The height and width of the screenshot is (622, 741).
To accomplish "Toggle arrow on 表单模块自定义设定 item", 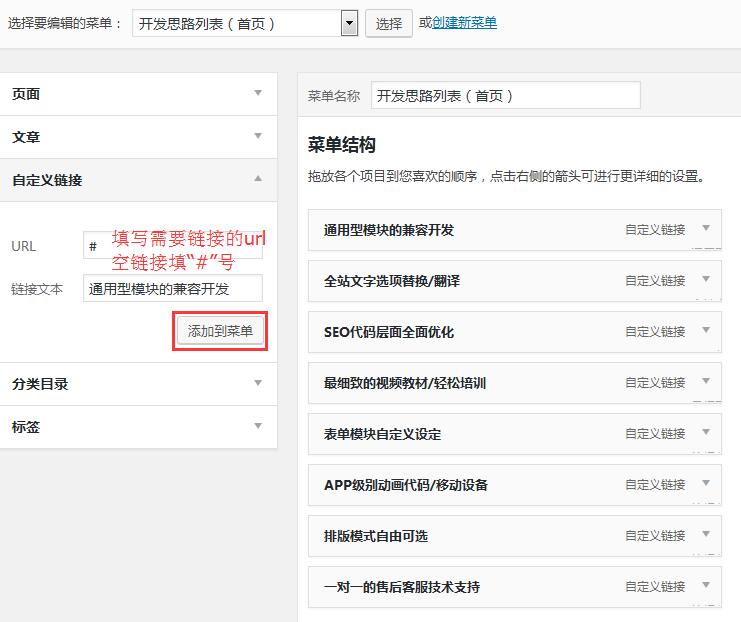I will click(x=706, y=433).
